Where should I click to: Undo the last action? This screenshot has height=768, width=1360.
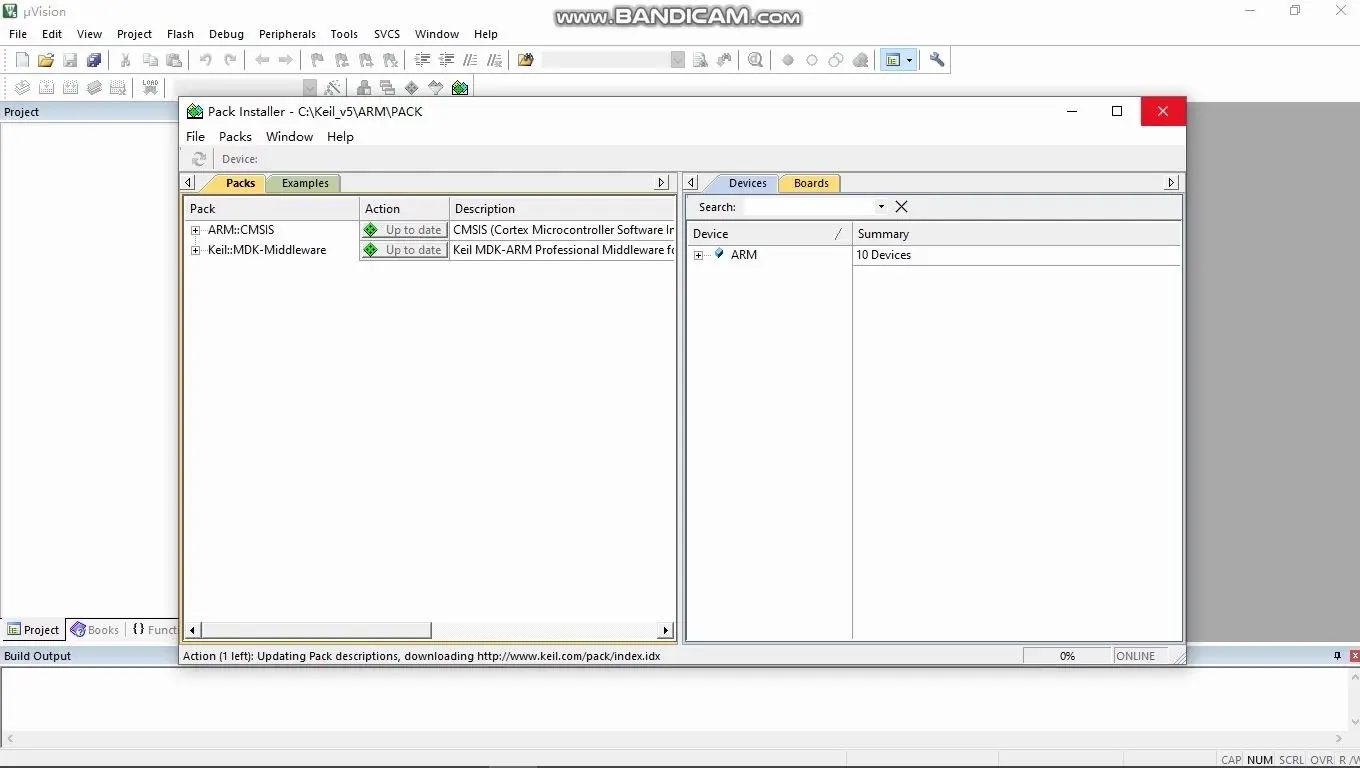click(206, 60)
